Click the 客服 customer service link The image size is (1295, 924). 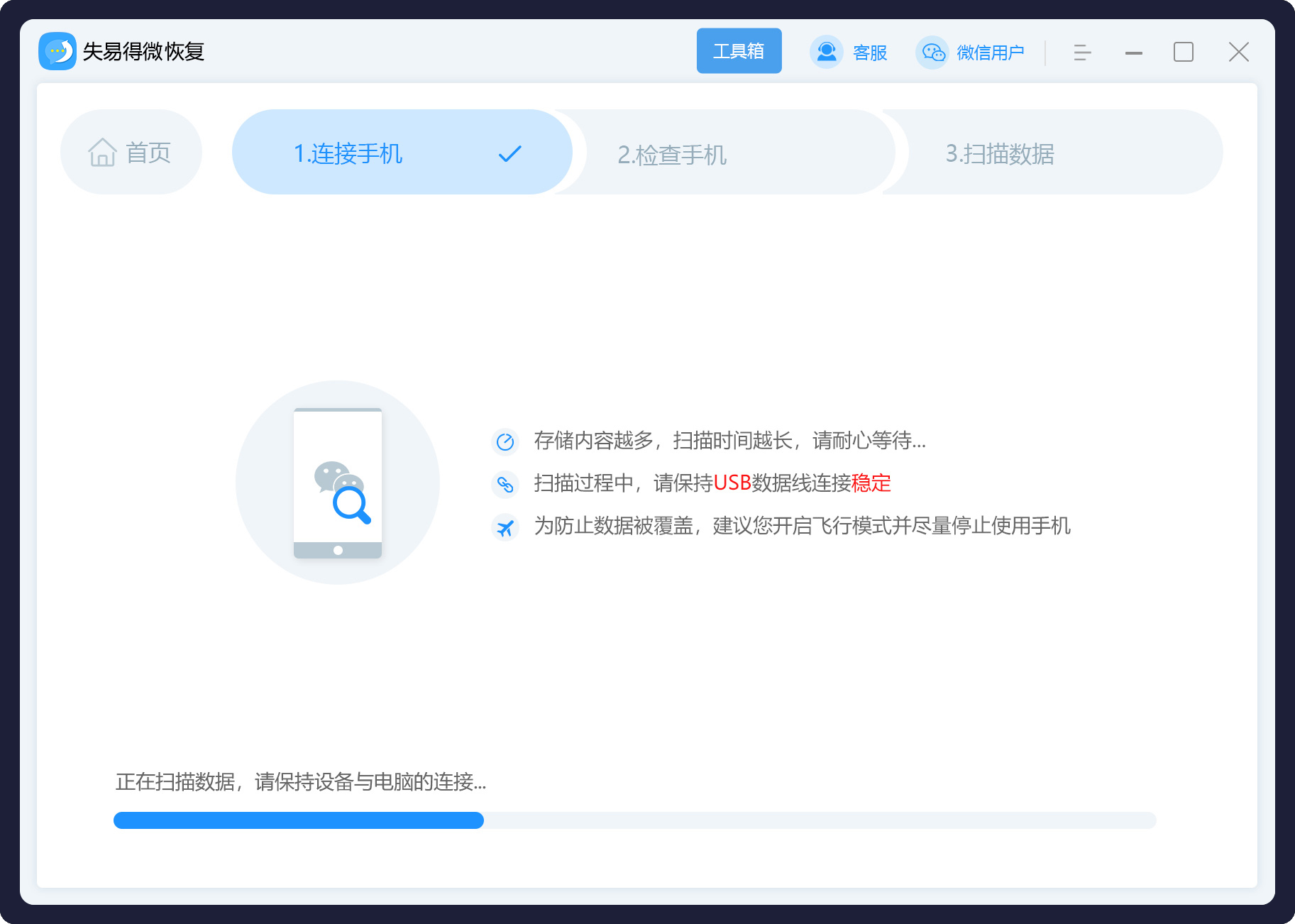(x=869, y=52)
